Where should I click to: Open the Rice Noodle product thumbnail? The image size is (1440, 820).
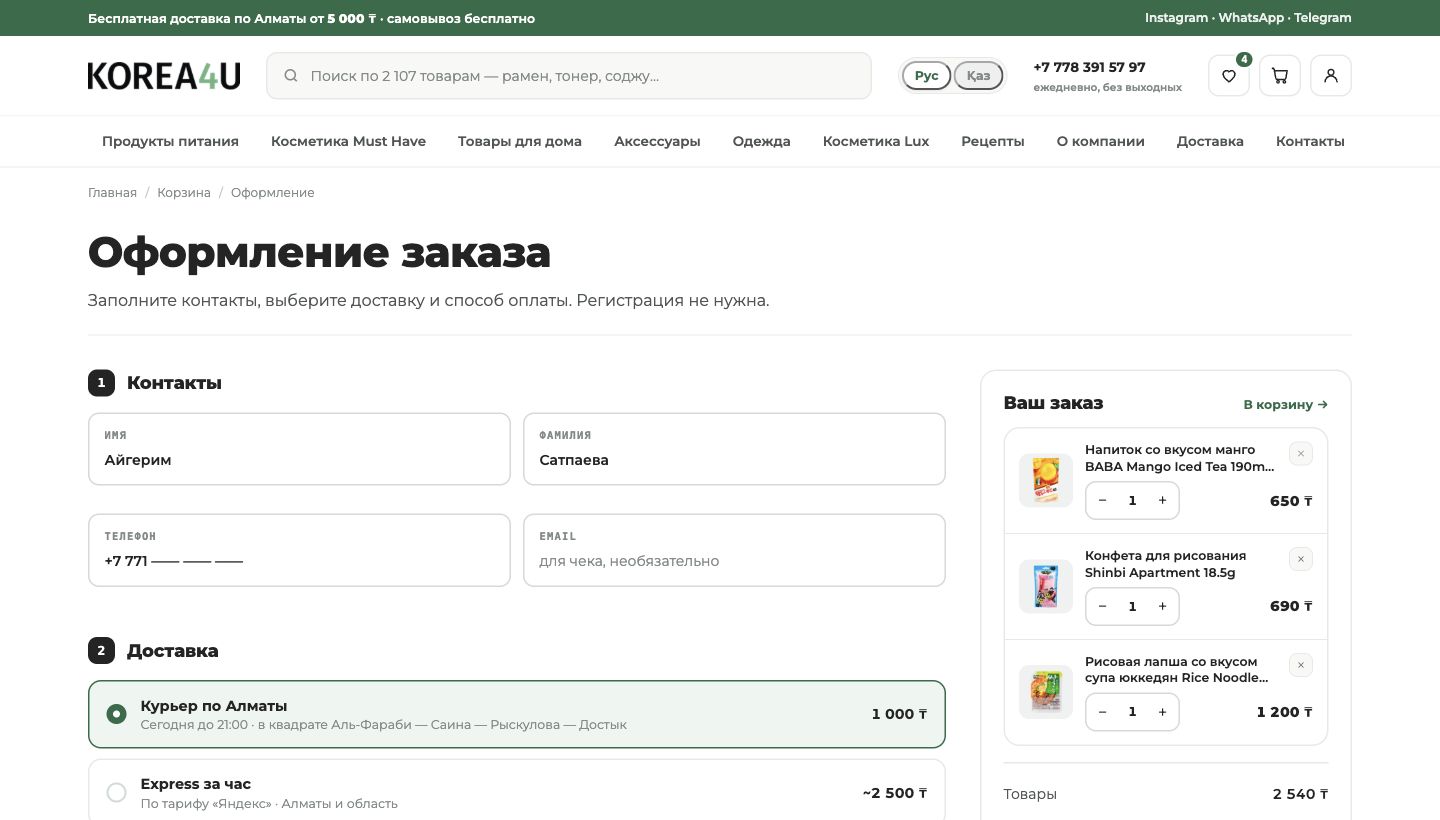tap(1046, 692)
